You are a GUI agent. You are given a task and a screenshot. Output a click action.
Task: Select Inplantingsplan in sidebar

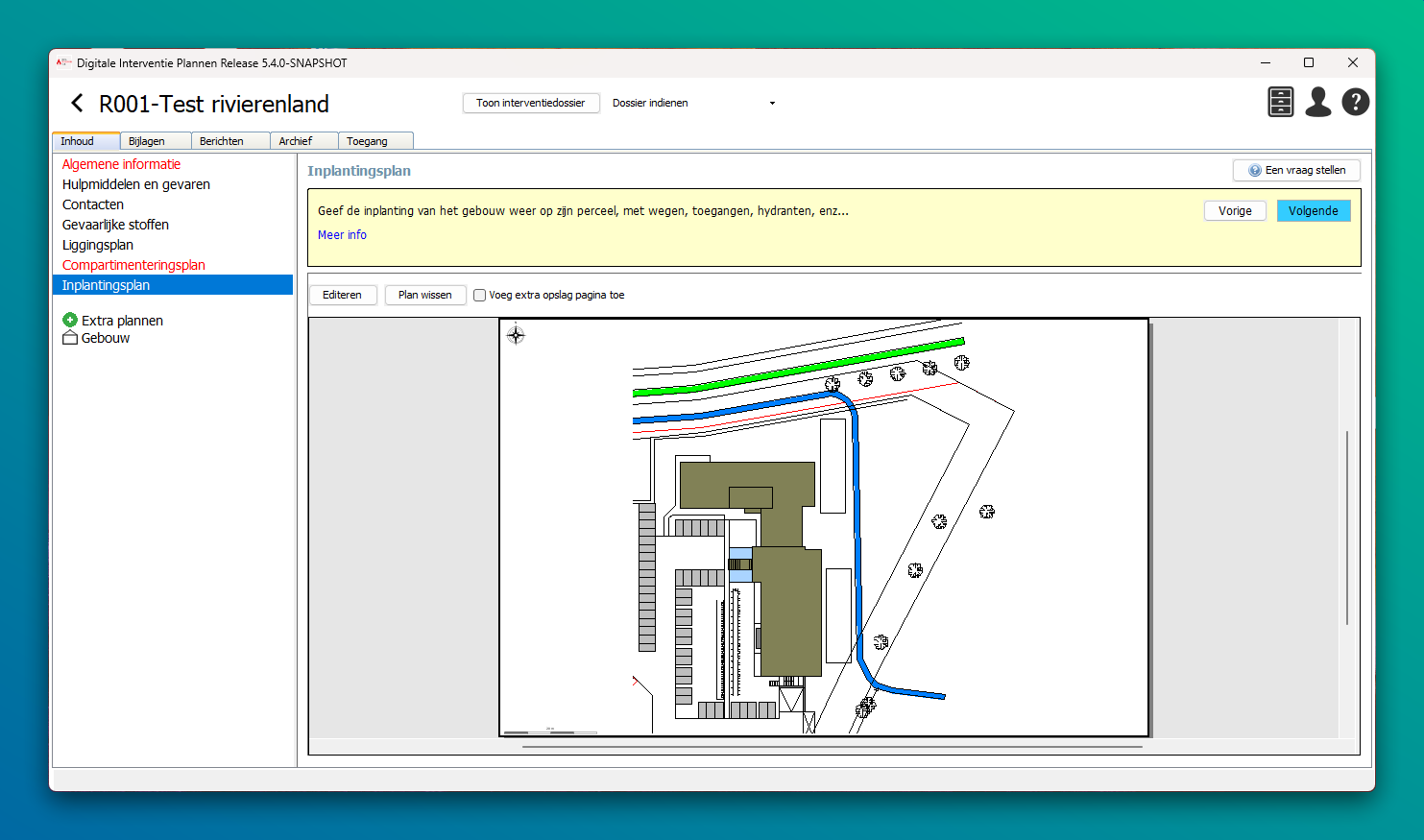pos(173,285)
